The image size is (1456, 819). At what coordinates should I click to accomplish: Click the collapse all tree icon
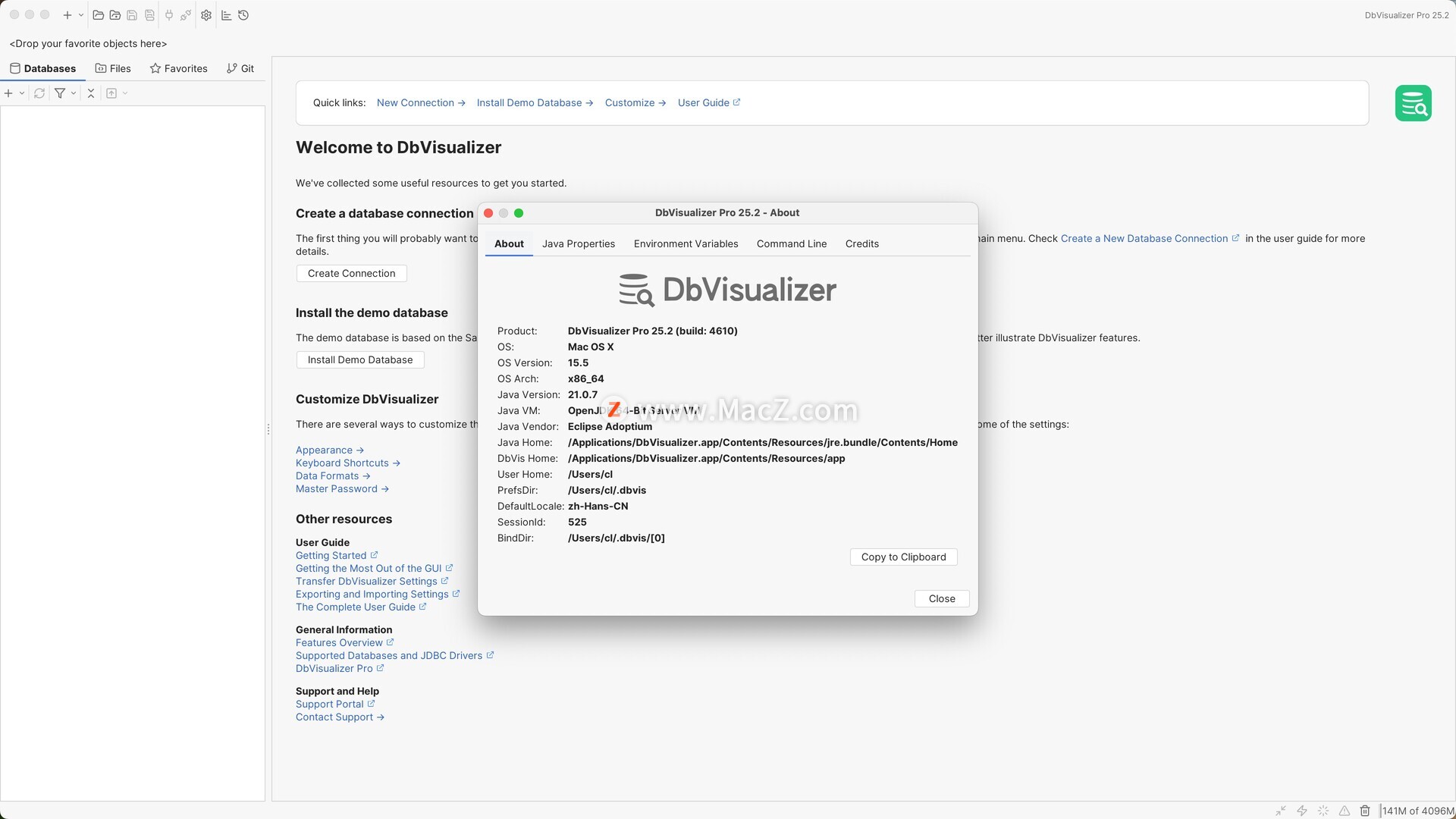click(91, 93)
